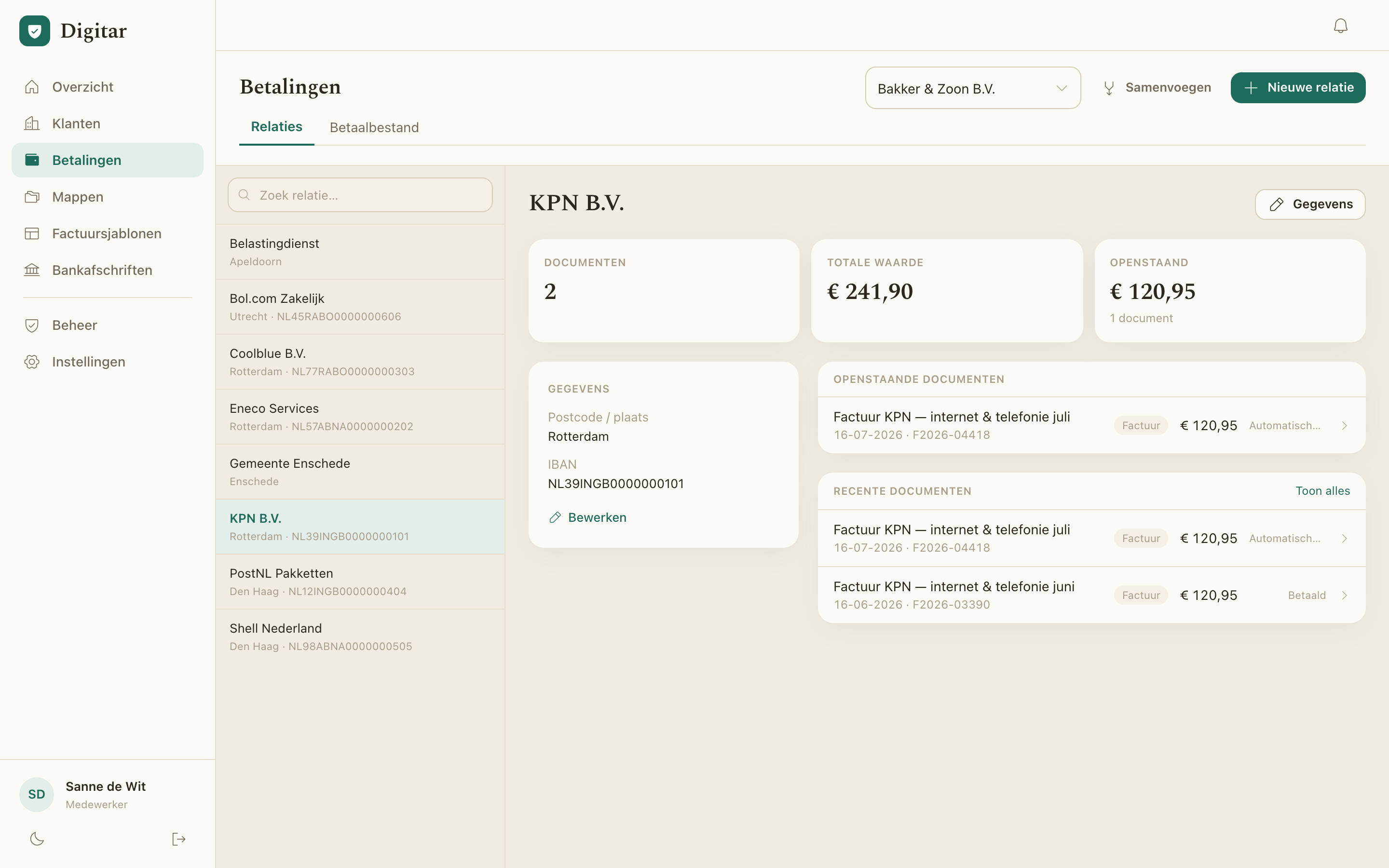Switch to the Relaties tab

pos(277,127)
